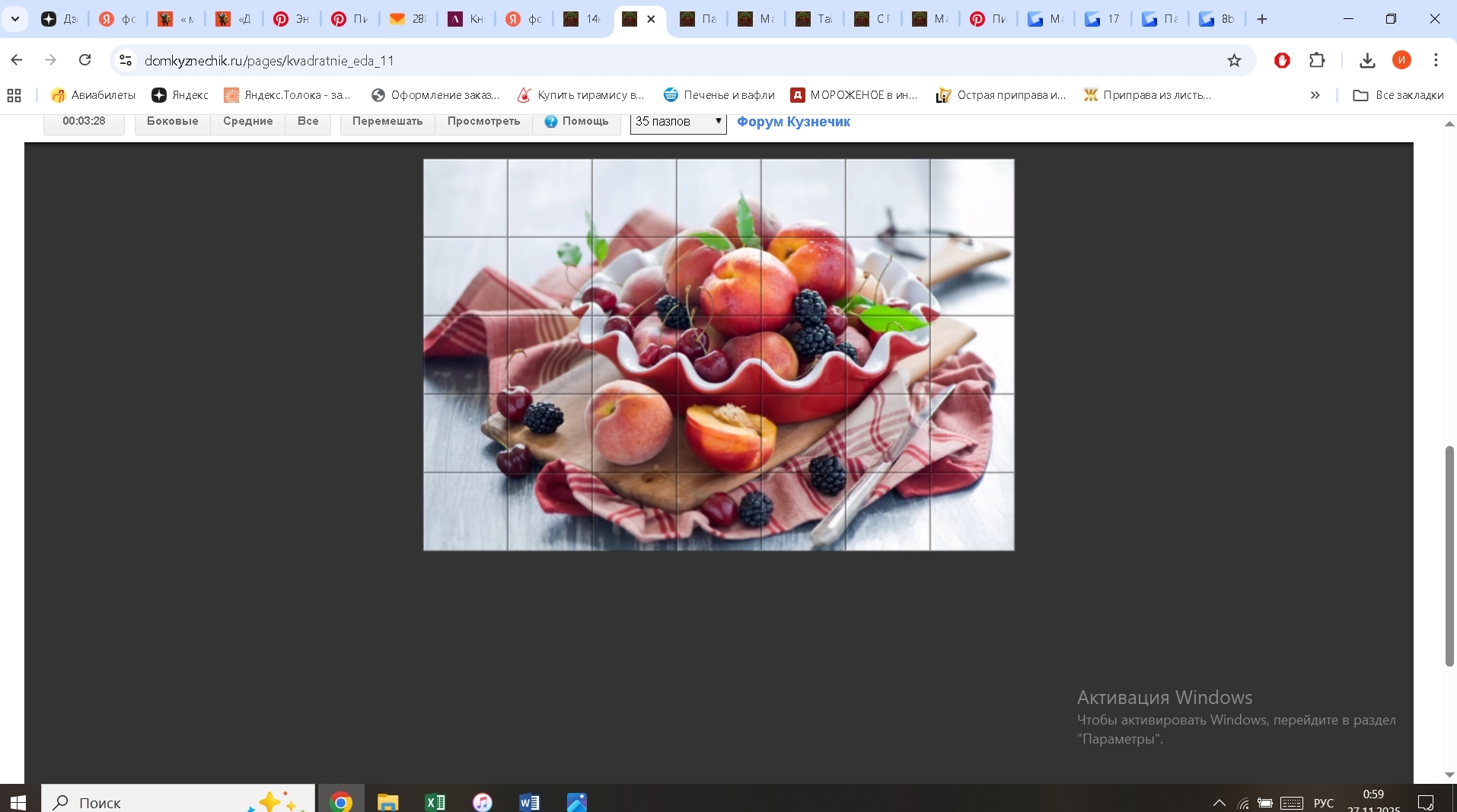Click the puzzle timer 00:03:28

point(84,122)
